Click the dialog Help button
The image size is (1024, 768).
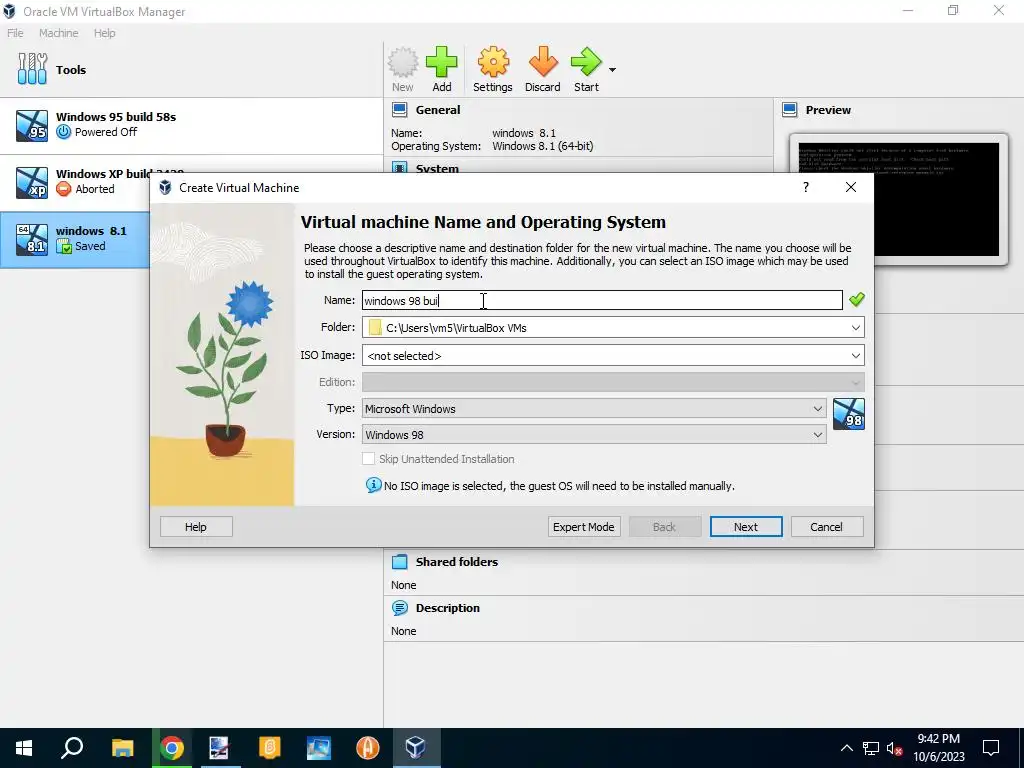(196, 527)
